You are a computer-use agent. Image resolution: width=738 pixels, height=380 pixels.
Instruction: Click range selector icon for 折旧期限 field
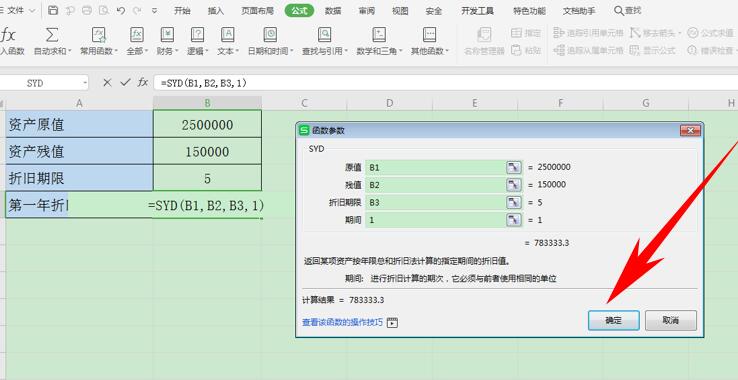(514, 202)
